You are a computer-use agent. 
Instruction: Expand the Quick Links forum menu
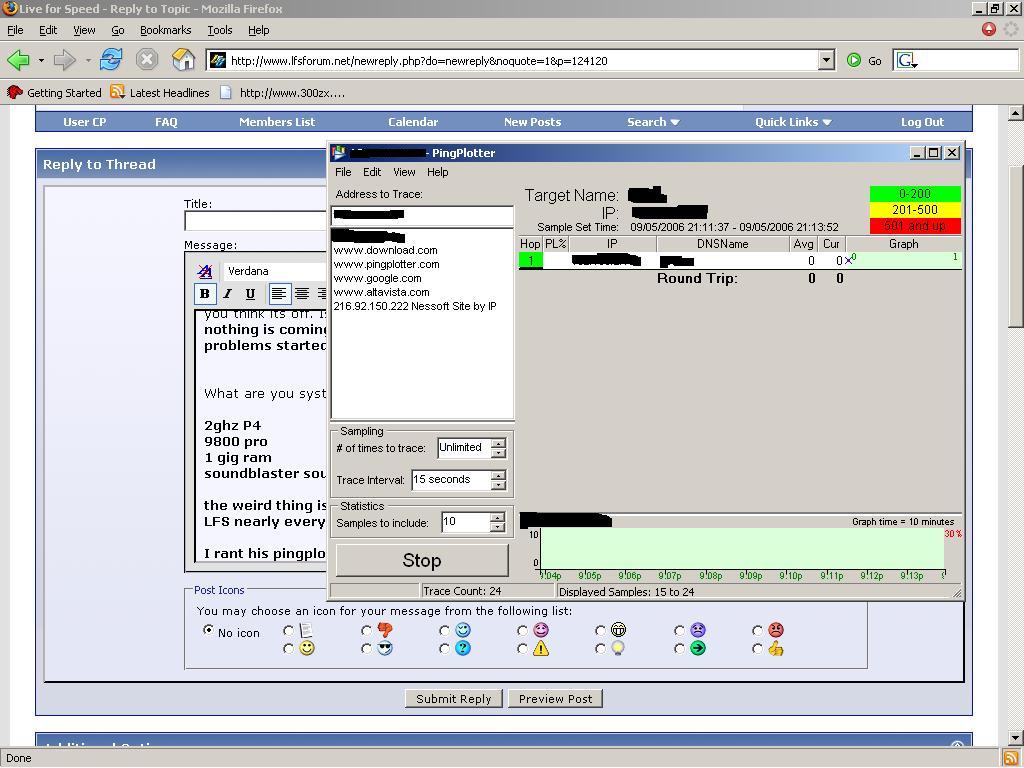coord(793,122)
